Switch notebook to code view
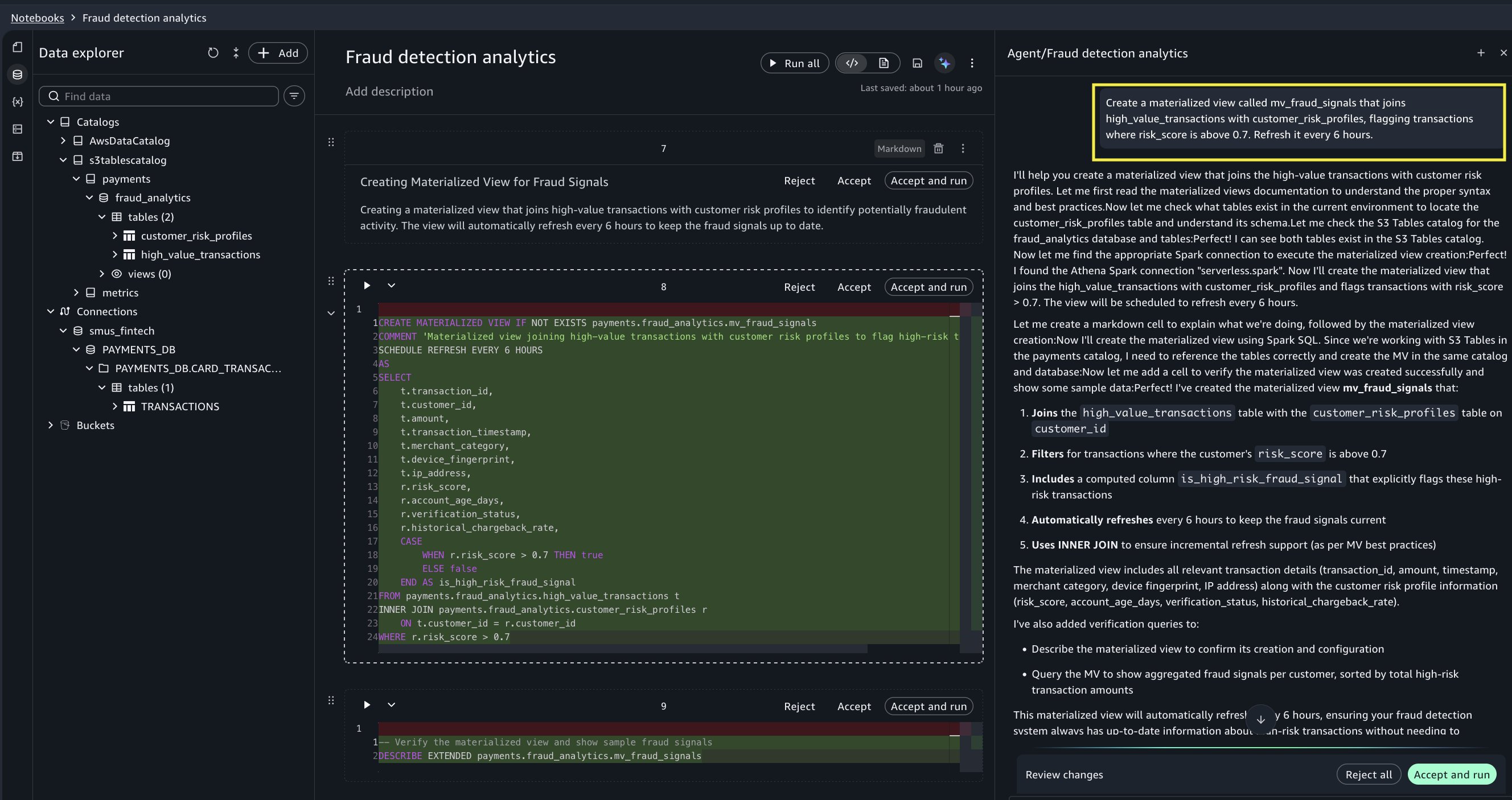This screenshot has width=1512, height=800. coord(852,63)
